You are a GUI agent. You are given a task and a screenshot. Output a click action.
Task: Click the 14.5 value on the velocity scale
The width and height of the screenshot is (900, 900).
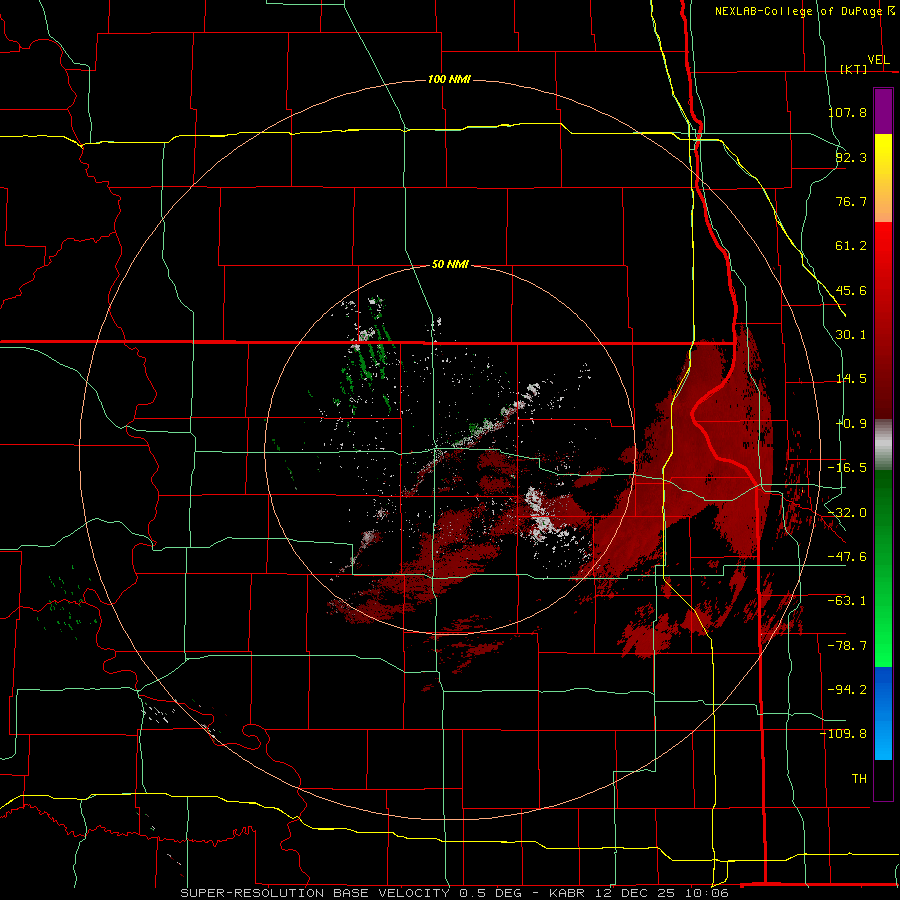(x=851, y=379)
